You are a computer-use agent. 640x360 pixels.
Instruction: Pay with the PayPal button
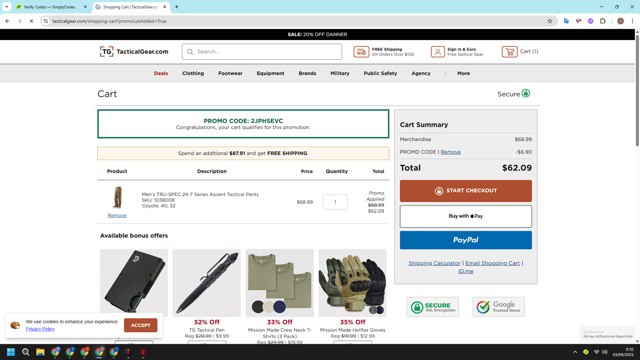click(x=466, y=240)
